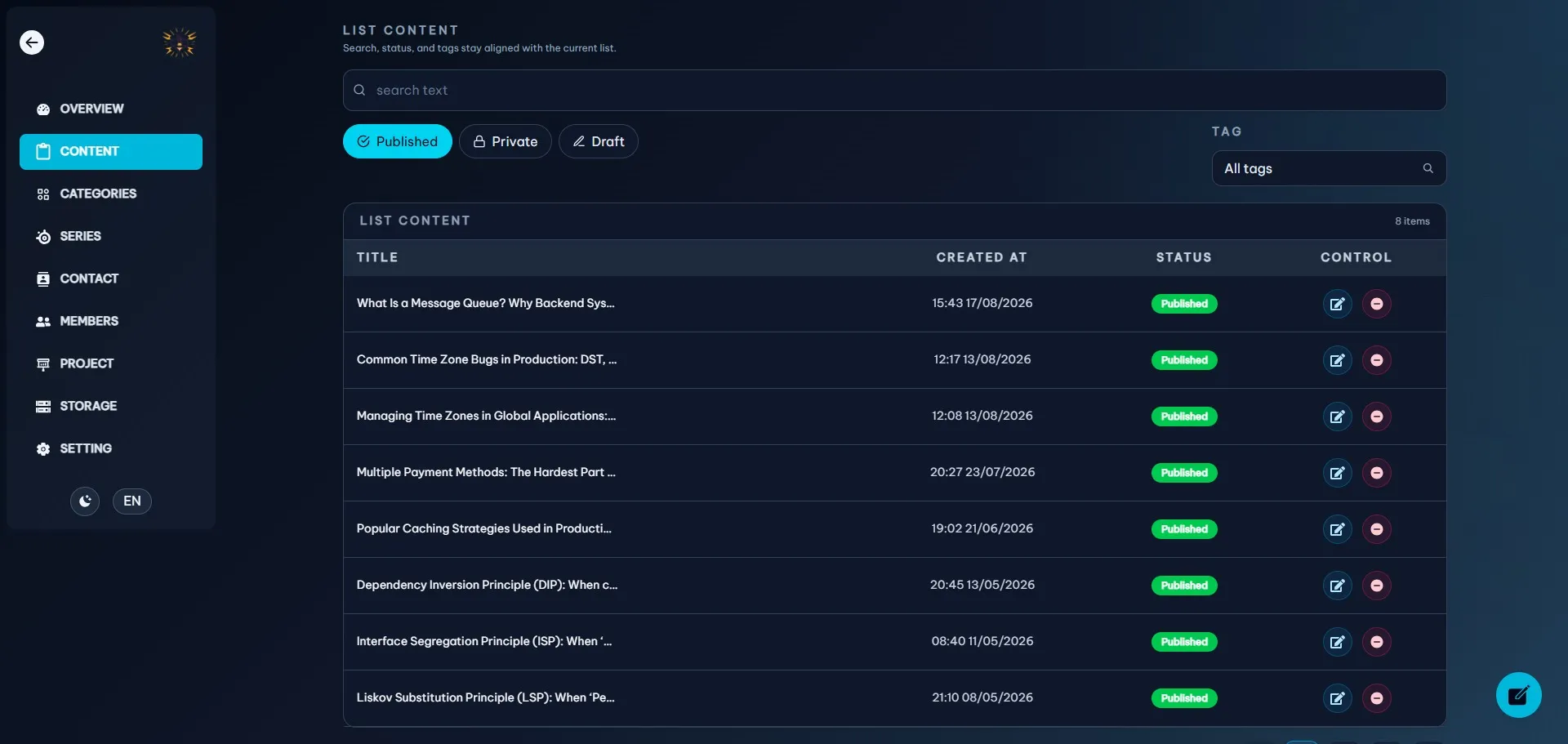Toggle the Draft status filter
The height and width of the screenshot is (744, 1568).
599,142
